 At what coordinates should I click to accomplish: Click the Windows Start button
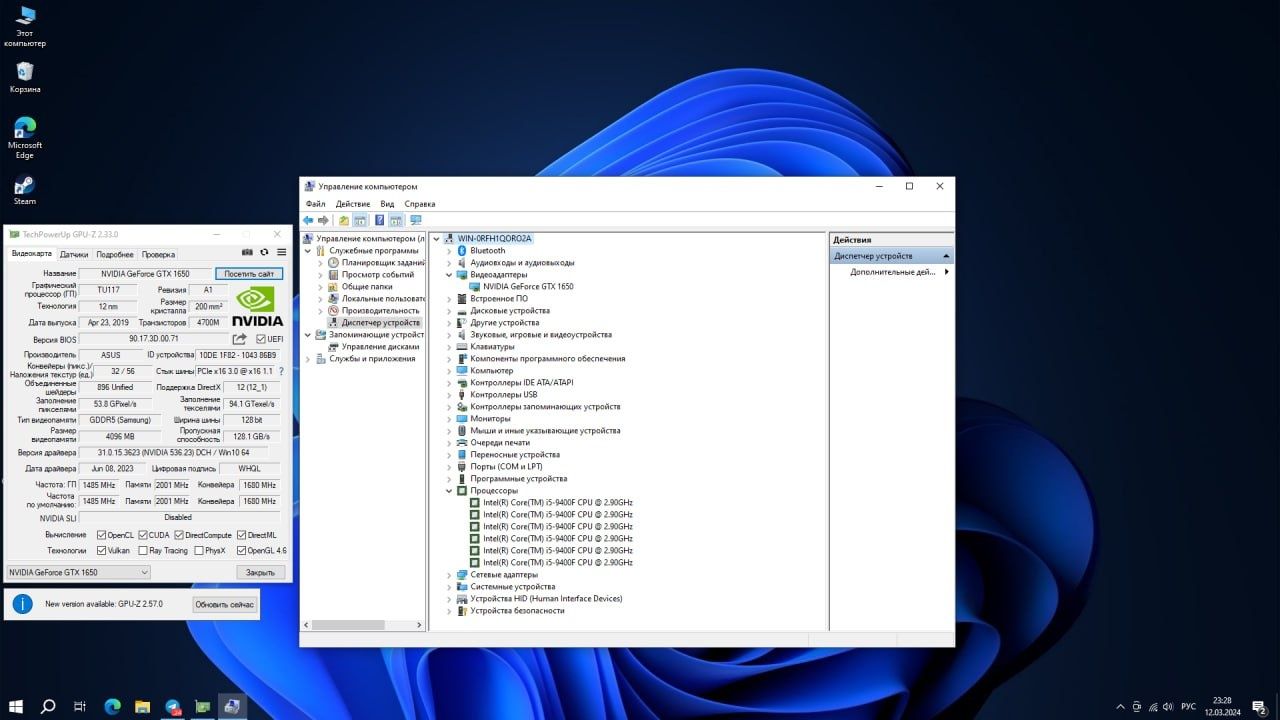click(16, 707)
